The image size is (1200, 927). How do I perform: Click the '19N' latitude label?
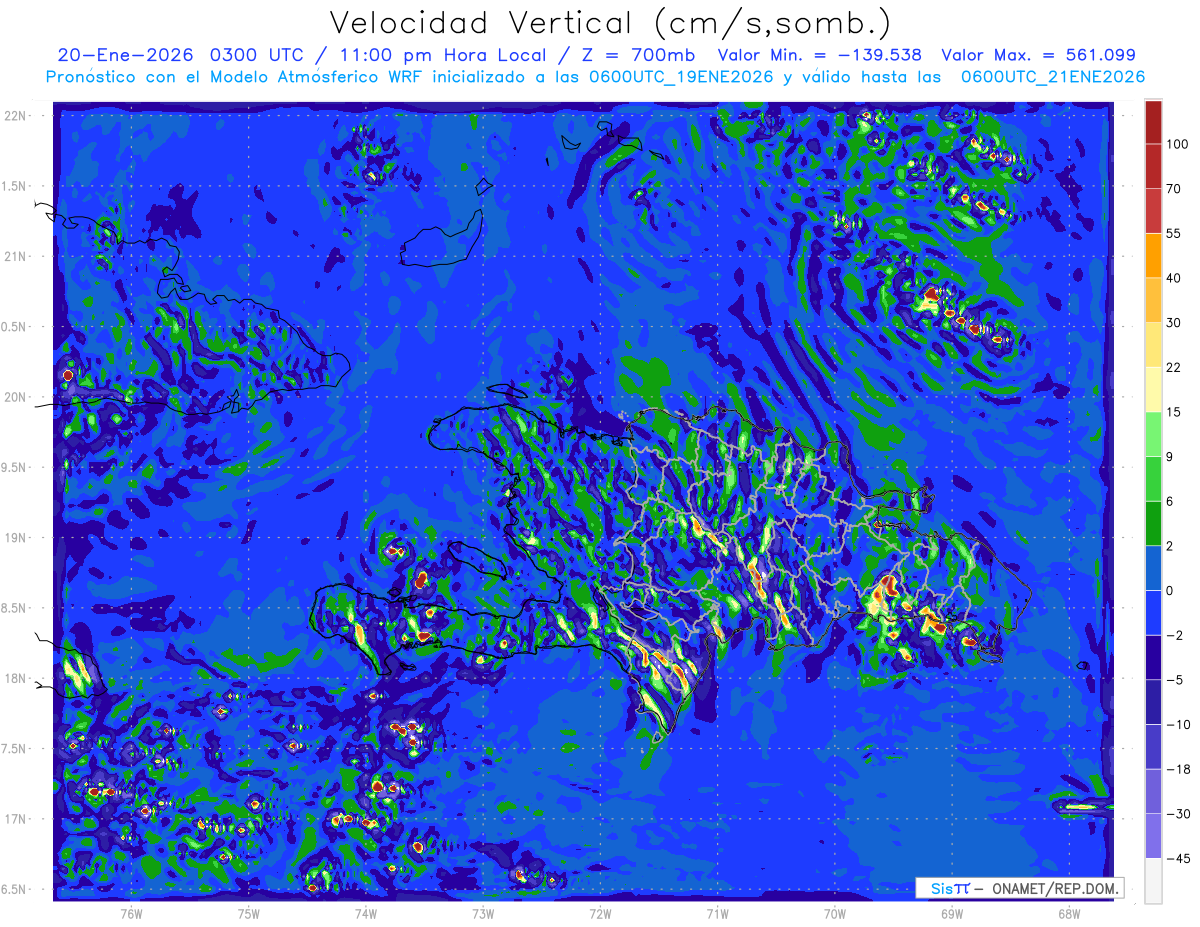point(17,537)
